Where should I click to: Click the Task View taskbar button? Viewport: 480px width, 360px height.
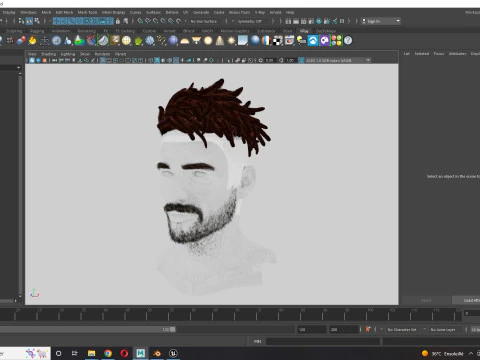pyautogui.click(x=75, y=353)
